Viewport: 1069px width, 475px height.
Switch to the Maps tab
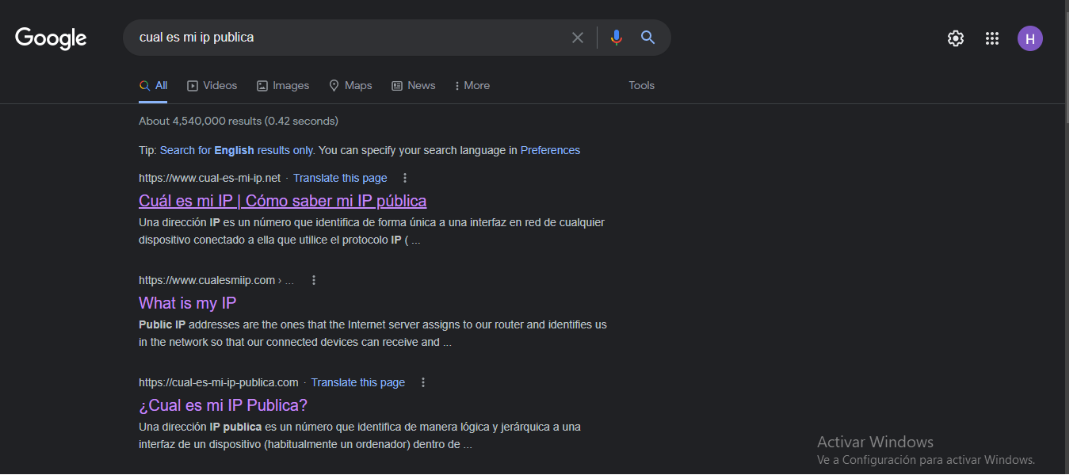coord(350,86)
